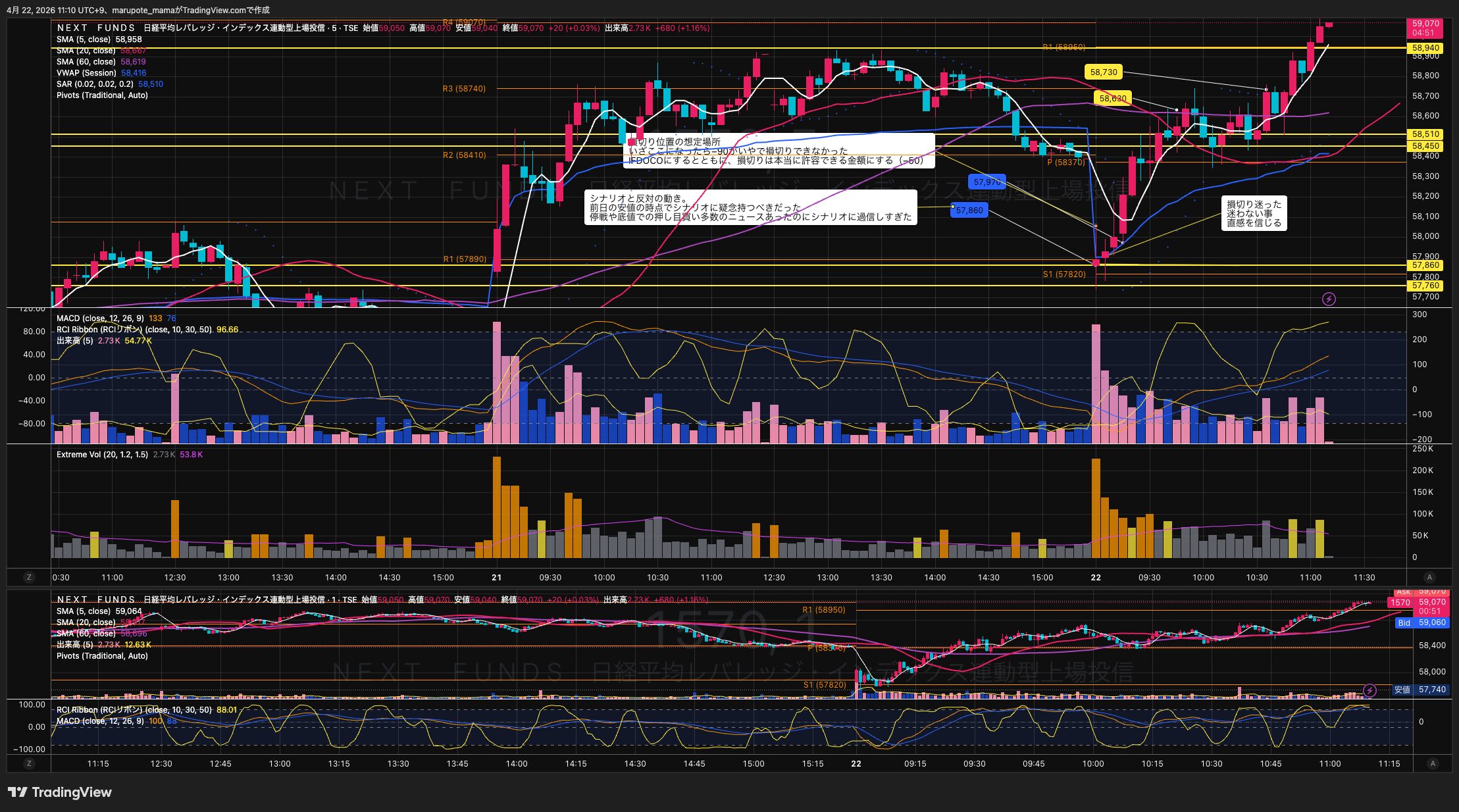Click the upper chart's auto-scale A button
The width and height of the screenshot is (1459, 812).
click(1429, 577)
